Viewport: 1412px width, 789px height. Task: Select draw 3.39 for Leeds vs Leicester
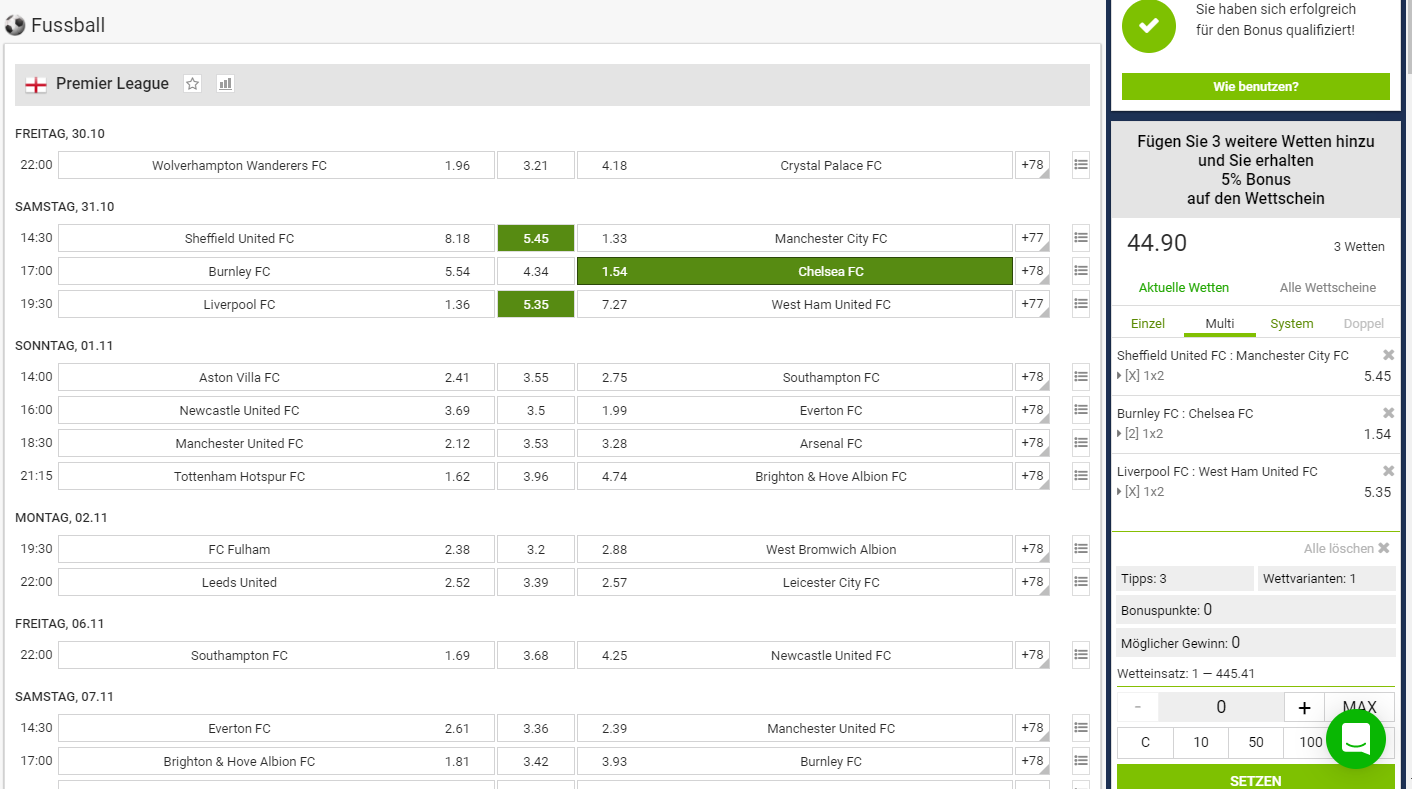coord(536,582)
